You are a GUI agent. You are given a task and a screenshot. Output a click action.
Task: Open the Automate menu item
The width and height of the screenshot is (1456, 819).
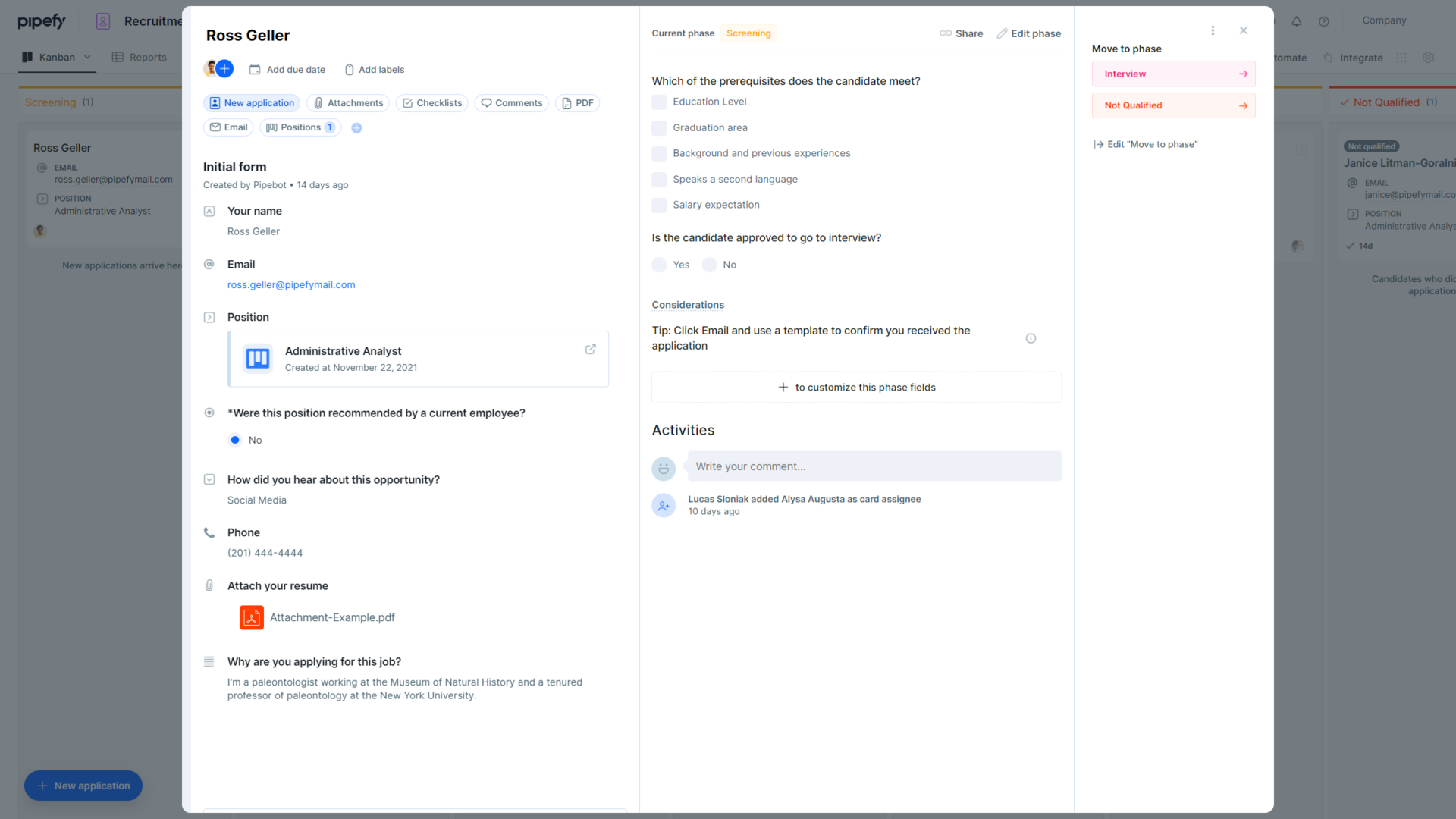pyautogui.click(x=1291, y=58)
